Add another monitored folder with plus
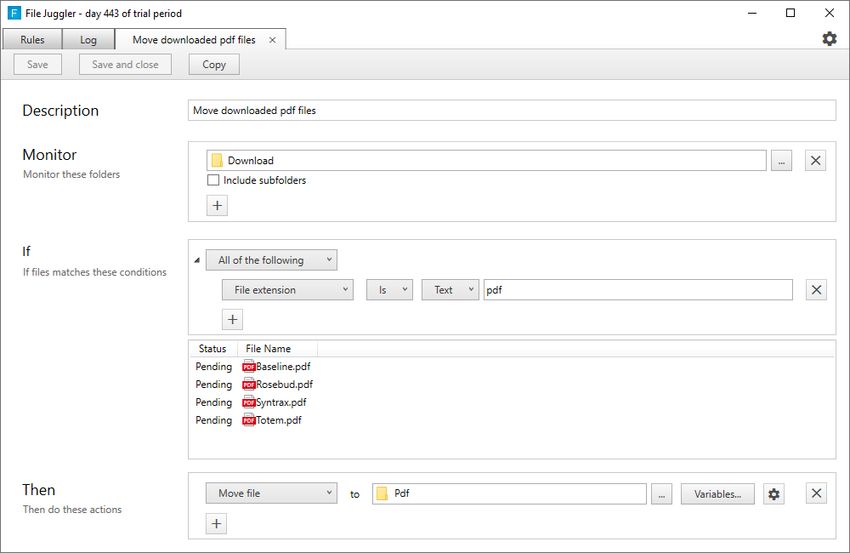This screenshot has height=553, width=850. click(217, 205)
